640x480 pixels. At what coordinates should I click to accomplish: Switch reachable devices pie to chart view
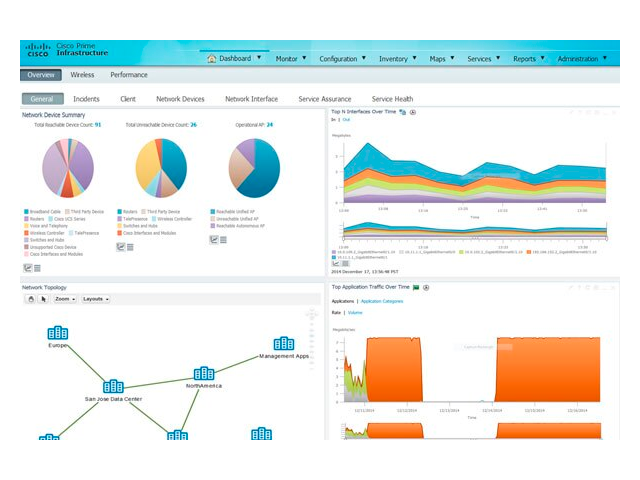pyautogui.click(x=28, y=268)
